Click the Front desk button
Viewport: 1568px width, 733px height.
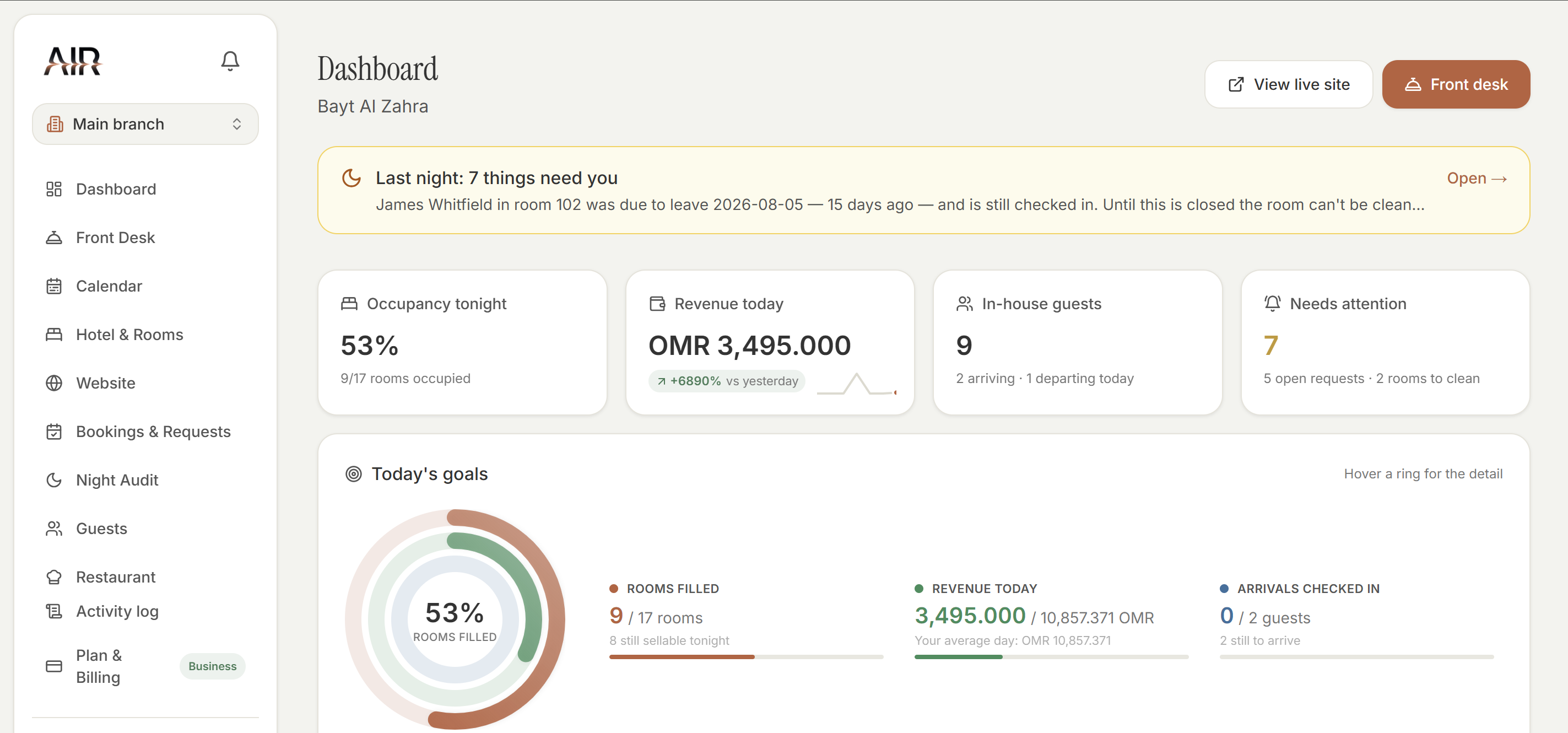coord(1456,85)
